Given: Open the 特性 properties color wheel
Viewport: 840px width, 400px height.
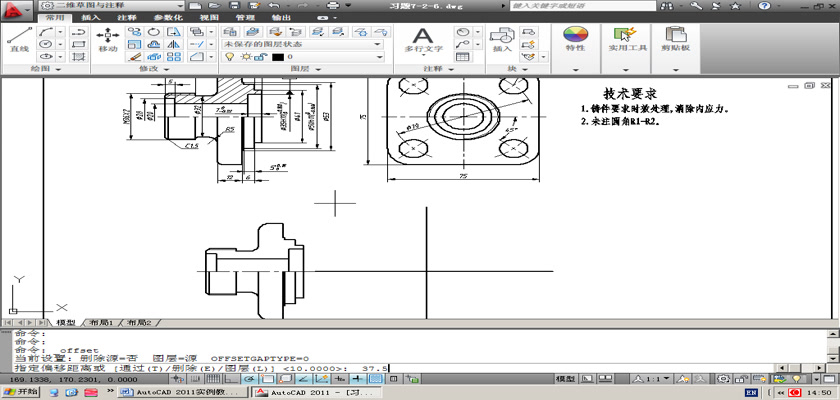Looking at the screenshot, I should click(x=575, y=37).
